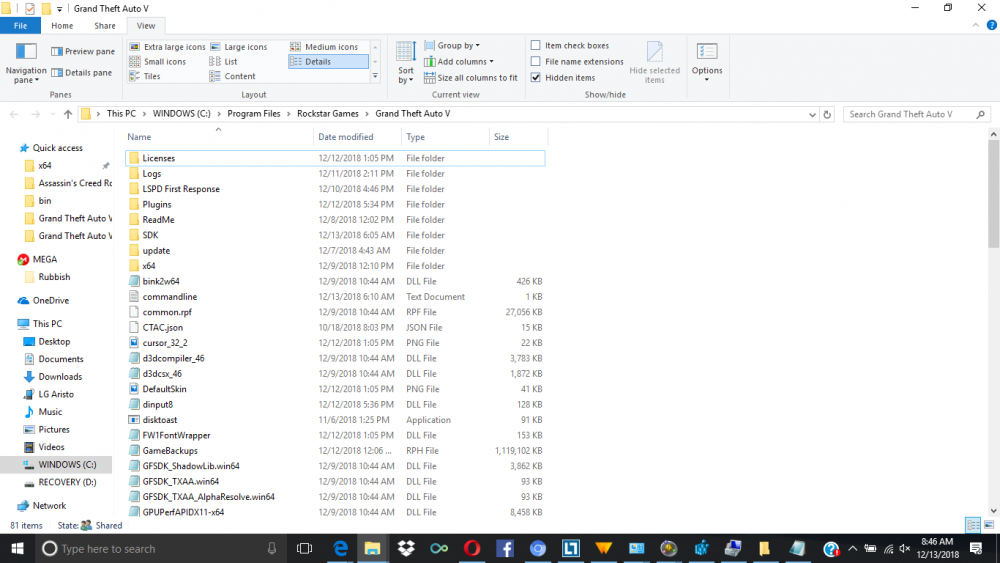
Task: Open Microsoft Edge from taskbar
Action: click(340, 548)
